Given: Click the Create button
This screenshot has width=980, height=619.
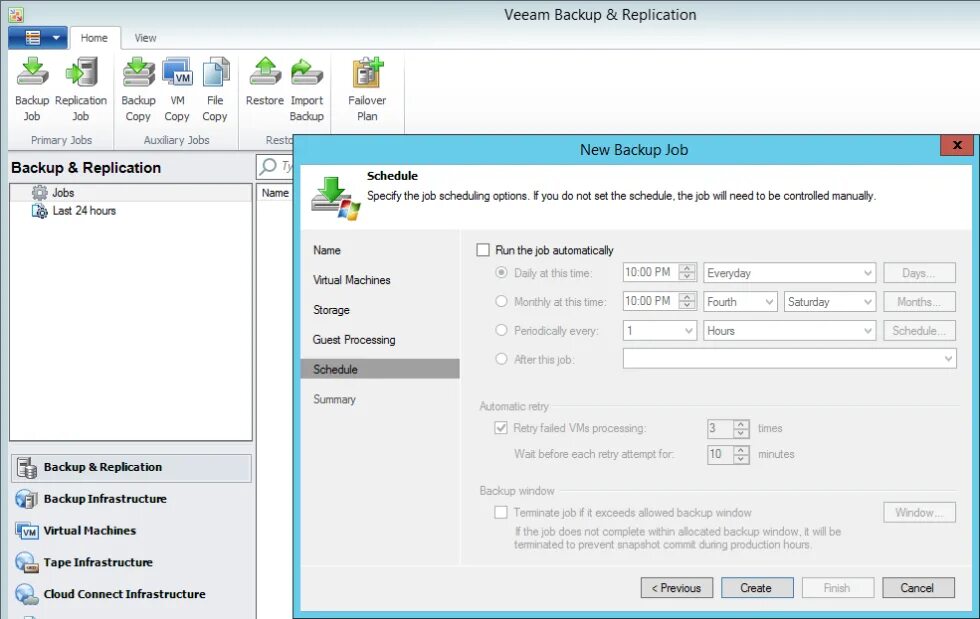Looking at the screenshot, I should [757, 588].
